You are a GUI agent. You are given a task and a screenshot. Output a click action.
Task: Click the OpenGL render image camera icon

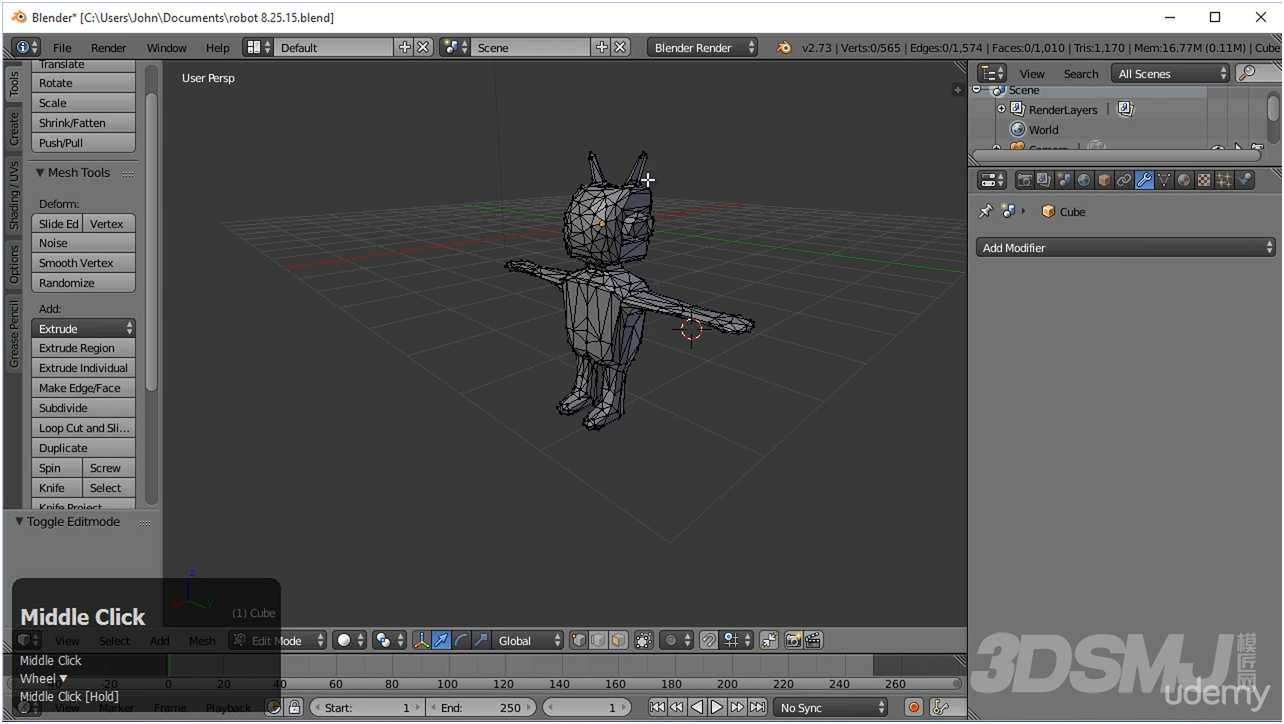[793, 640]
